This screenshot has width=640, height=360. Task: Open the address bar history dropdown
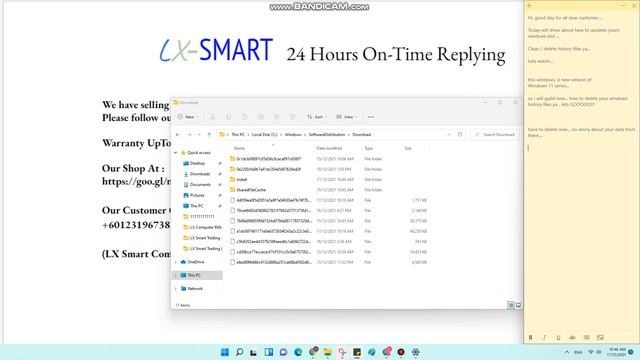pos(449,134)
